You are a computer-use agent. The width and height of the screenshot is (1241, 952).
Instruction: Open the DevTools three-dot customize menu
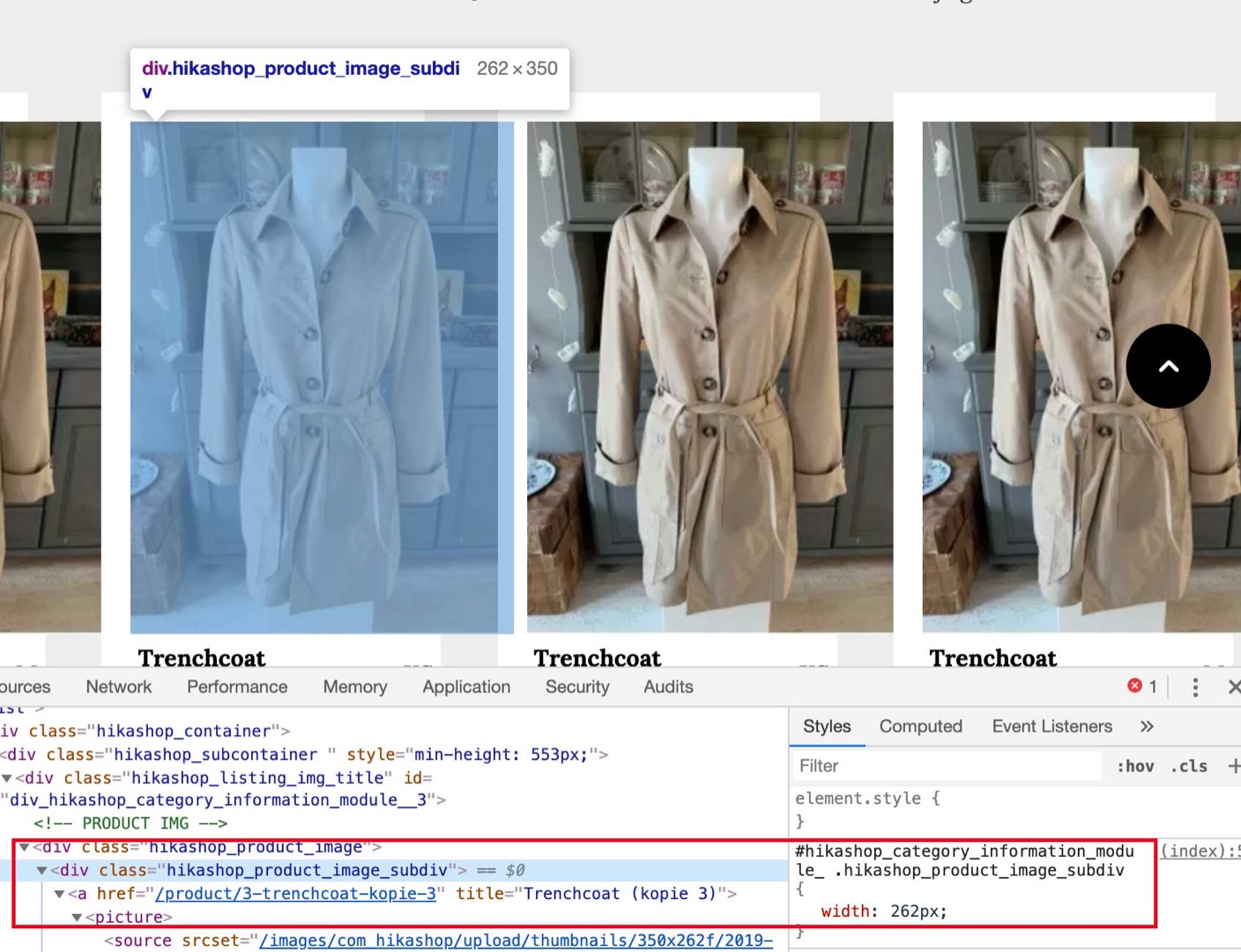click(x=1195, y=688)
